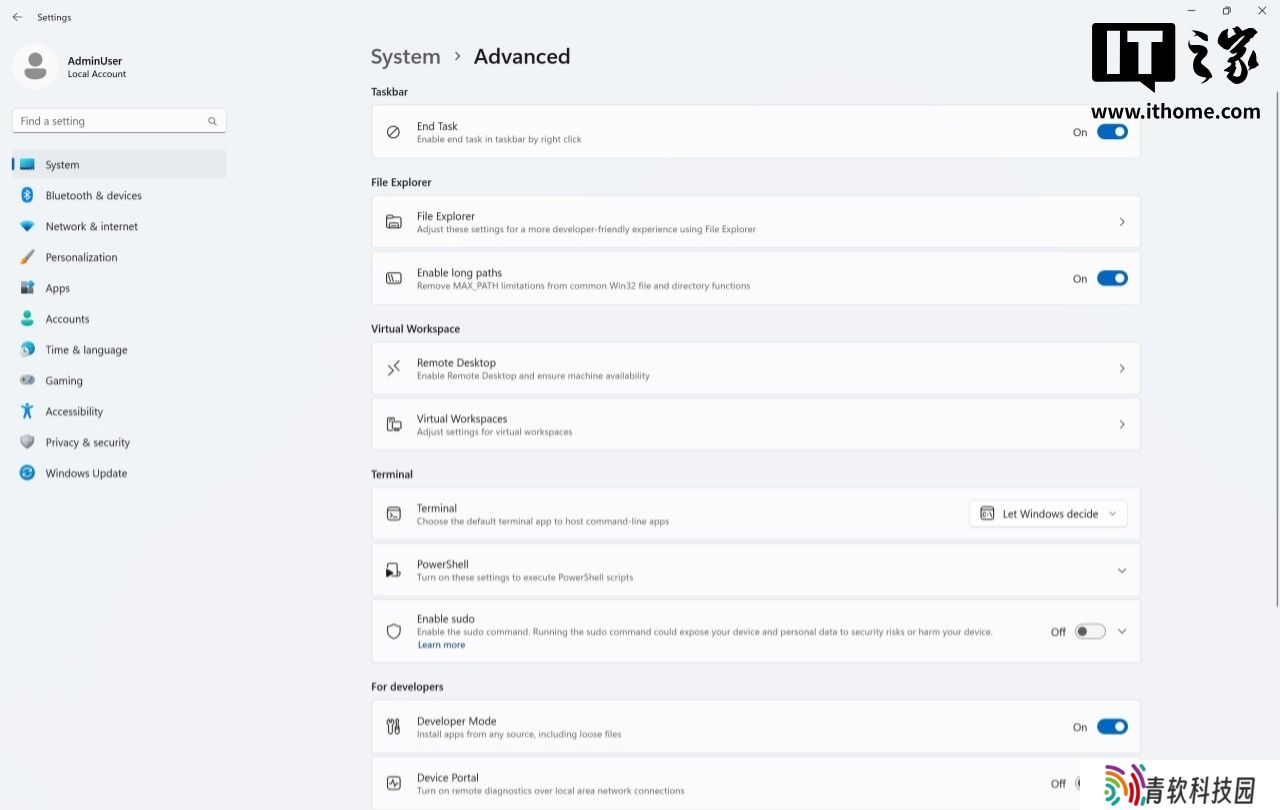Click the back arrow in Settings header
This screenshot has width=1280, height=810.
coord(17,17)
